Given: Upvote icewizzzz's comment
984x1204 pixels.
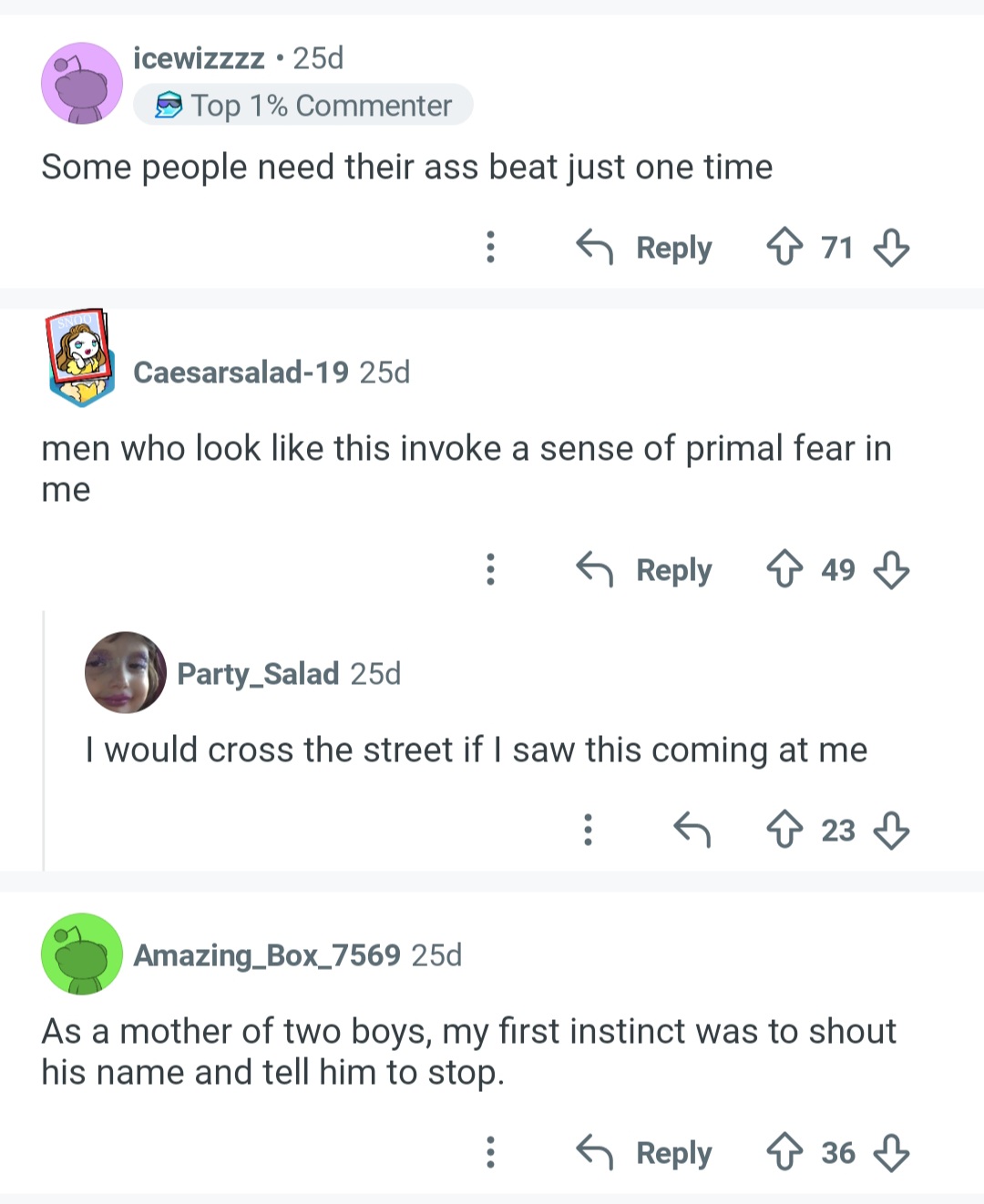Looking at the screenshot, I should tap(784, 247).
